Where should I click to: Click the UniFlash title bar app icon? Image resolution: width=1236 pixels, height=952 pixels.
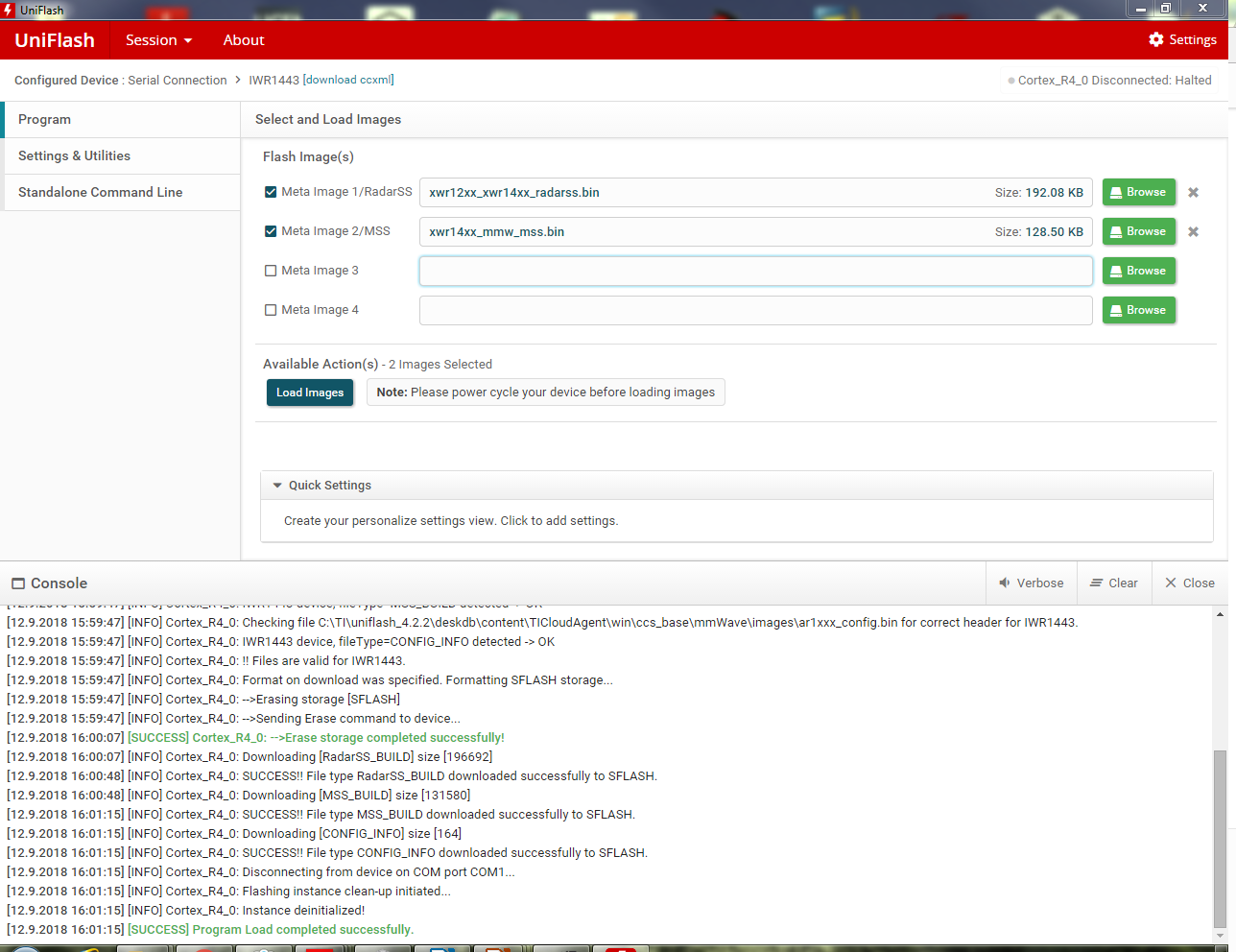point(9,10)
